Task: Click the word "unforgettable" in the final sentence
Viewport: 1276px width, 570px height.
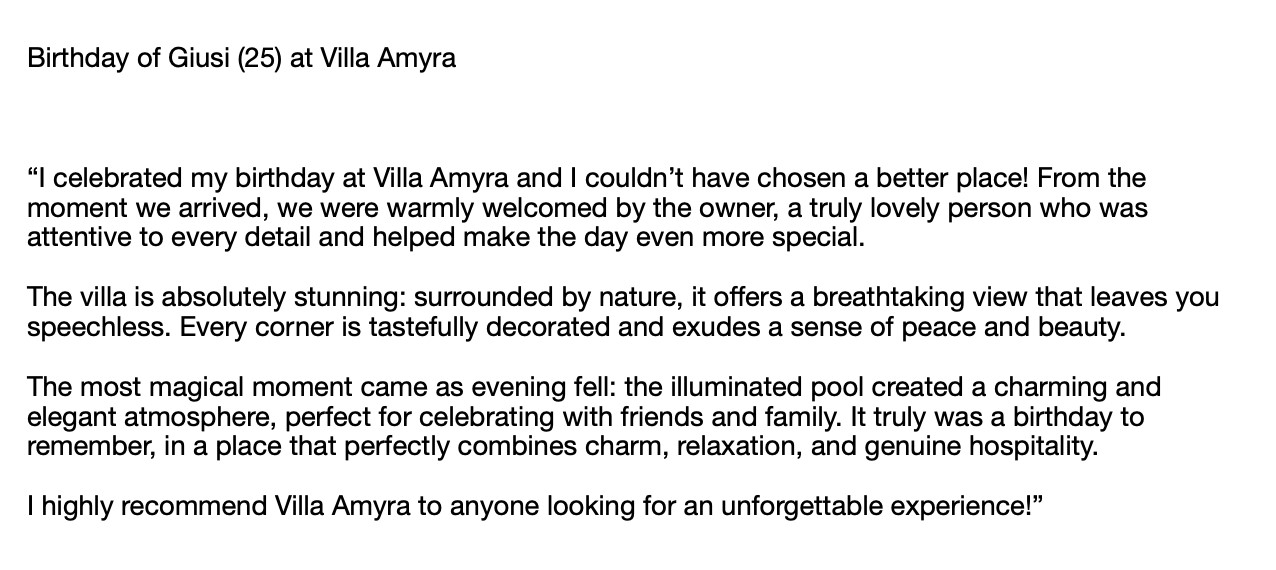Action: point(788,506)
